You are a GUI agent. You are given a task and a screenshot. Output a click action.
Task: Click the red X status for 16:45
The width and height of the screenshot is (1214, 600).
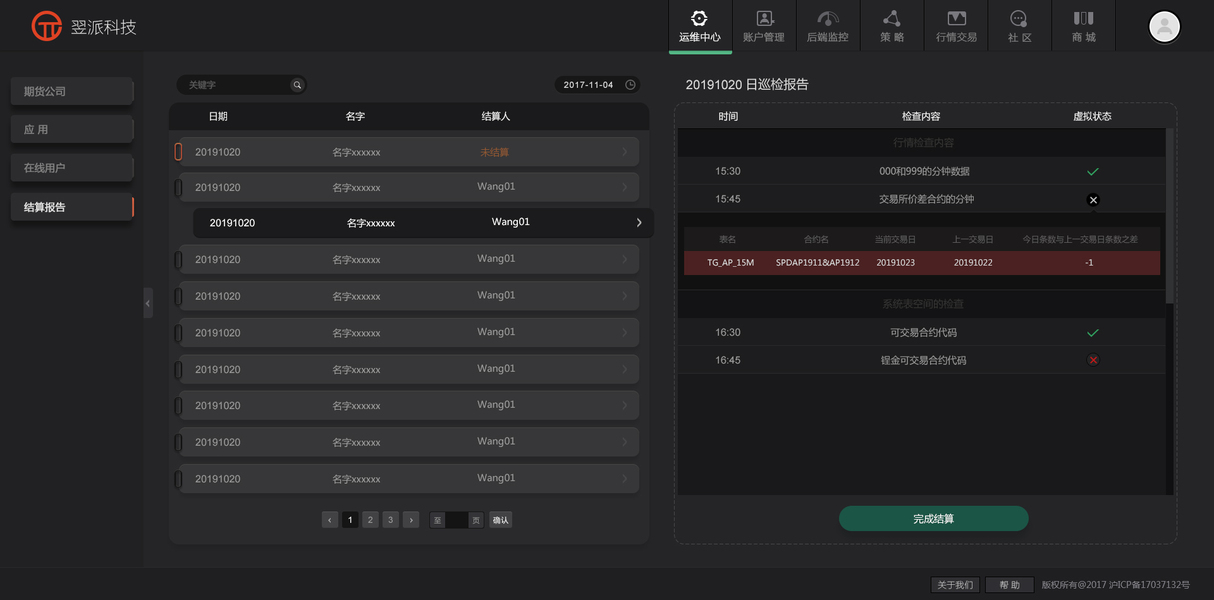[1093, 360]
